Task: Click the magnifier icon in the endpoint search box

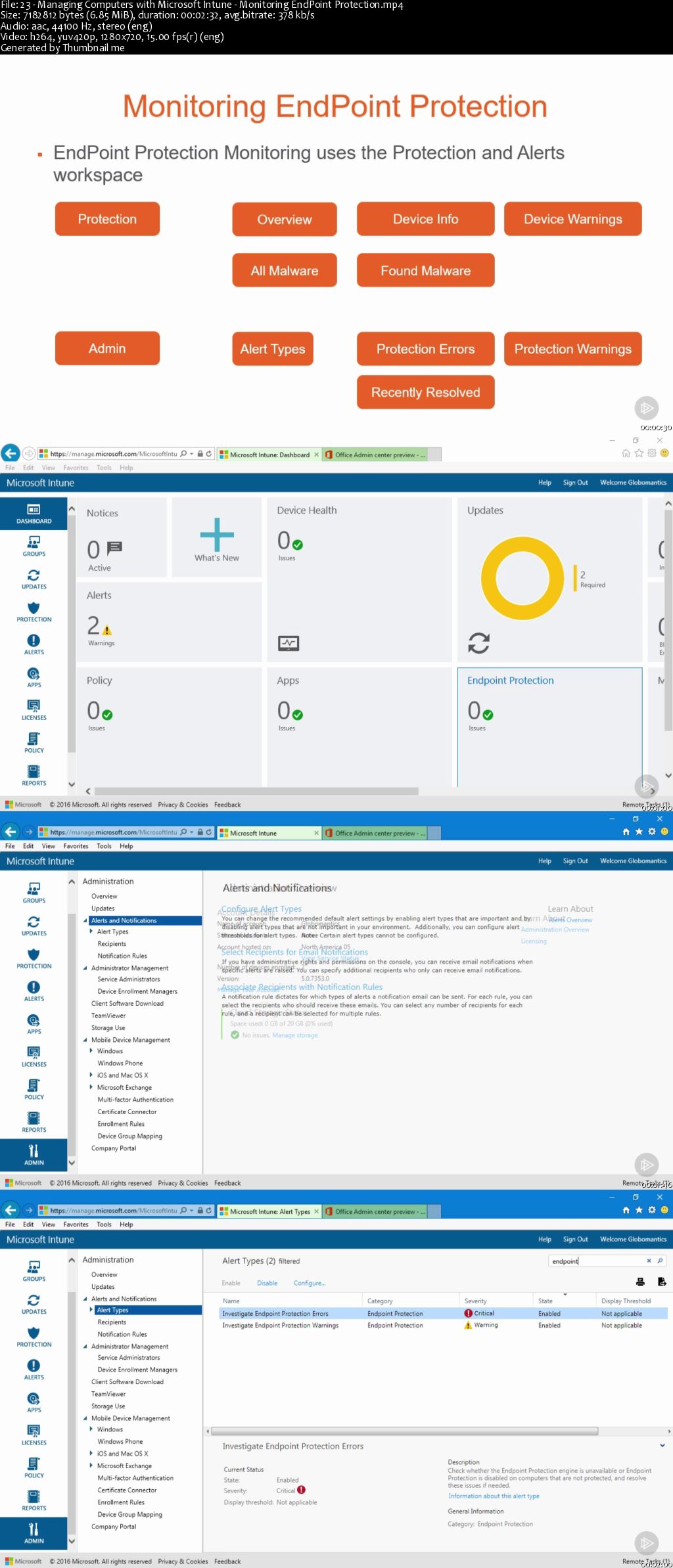Action: tap(660, 1261)
